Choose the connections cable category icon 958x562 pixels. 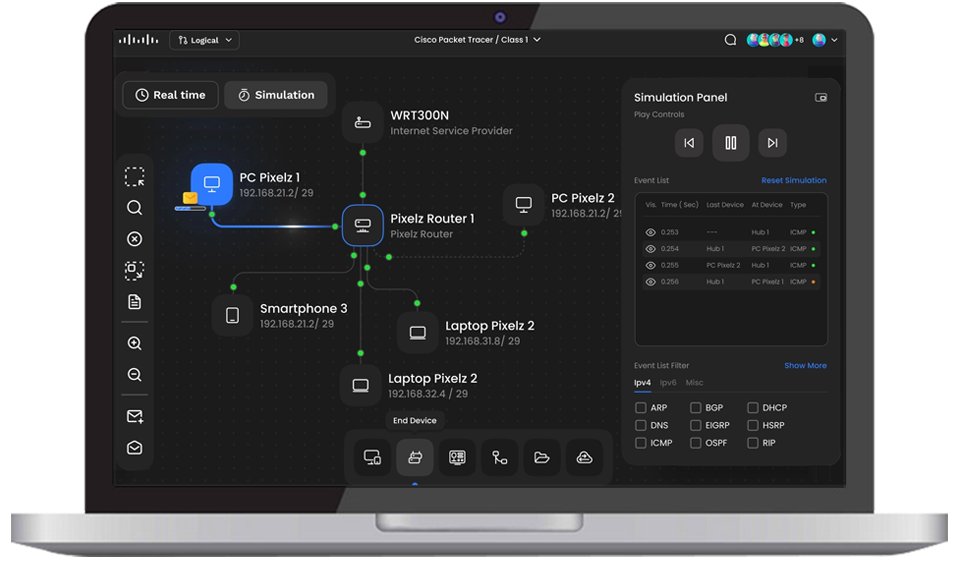click(500, 458)
